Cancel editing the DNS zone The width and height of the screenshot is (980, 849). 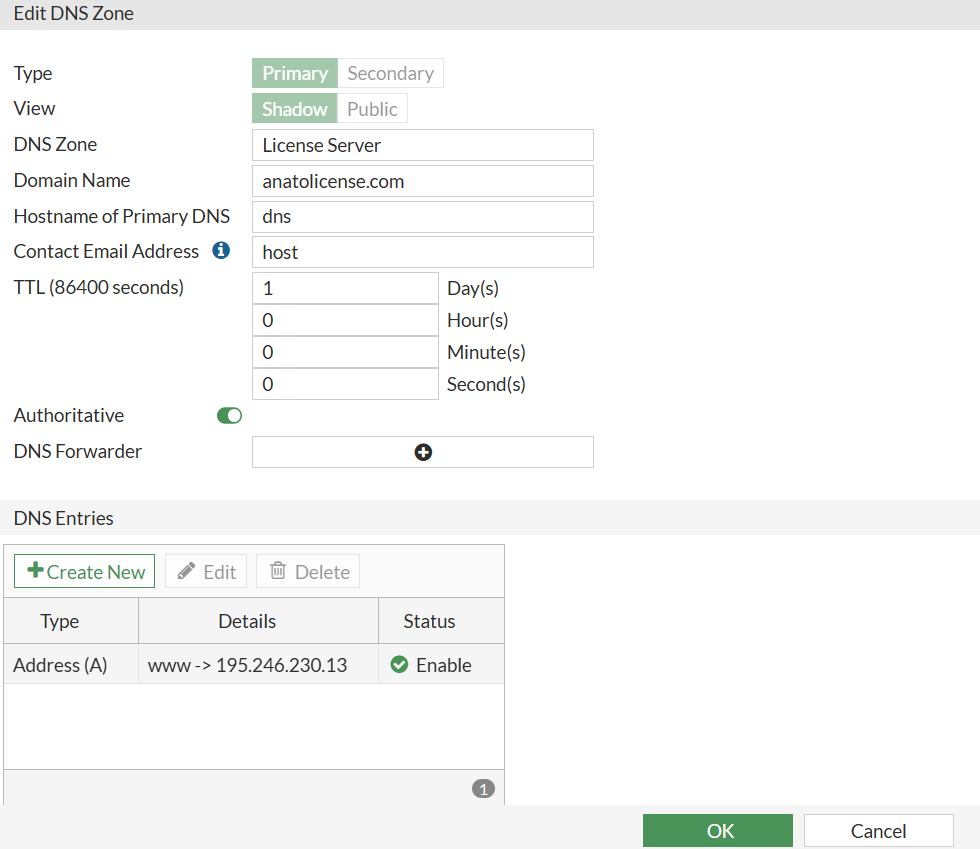click(x=878, y=830)
